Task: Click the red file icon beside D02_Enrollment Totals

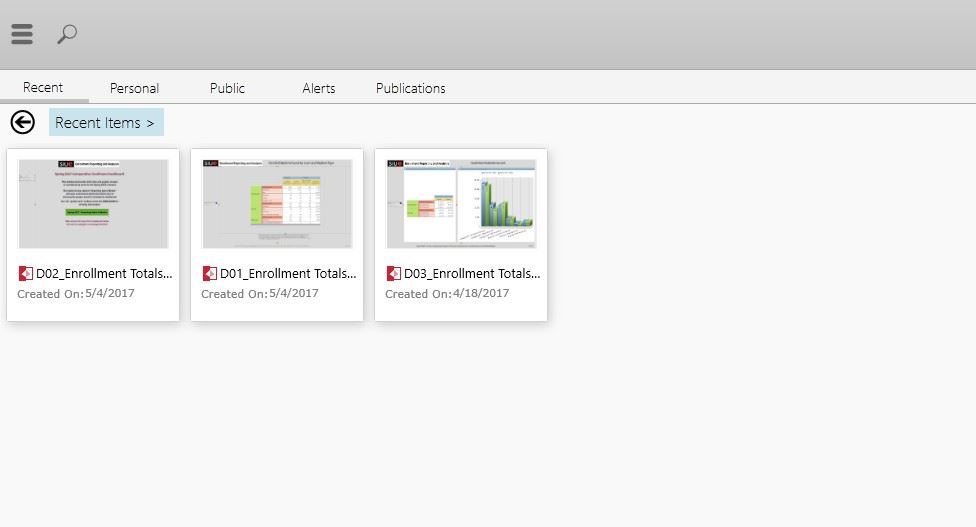Action: click(x=26, y=273)
